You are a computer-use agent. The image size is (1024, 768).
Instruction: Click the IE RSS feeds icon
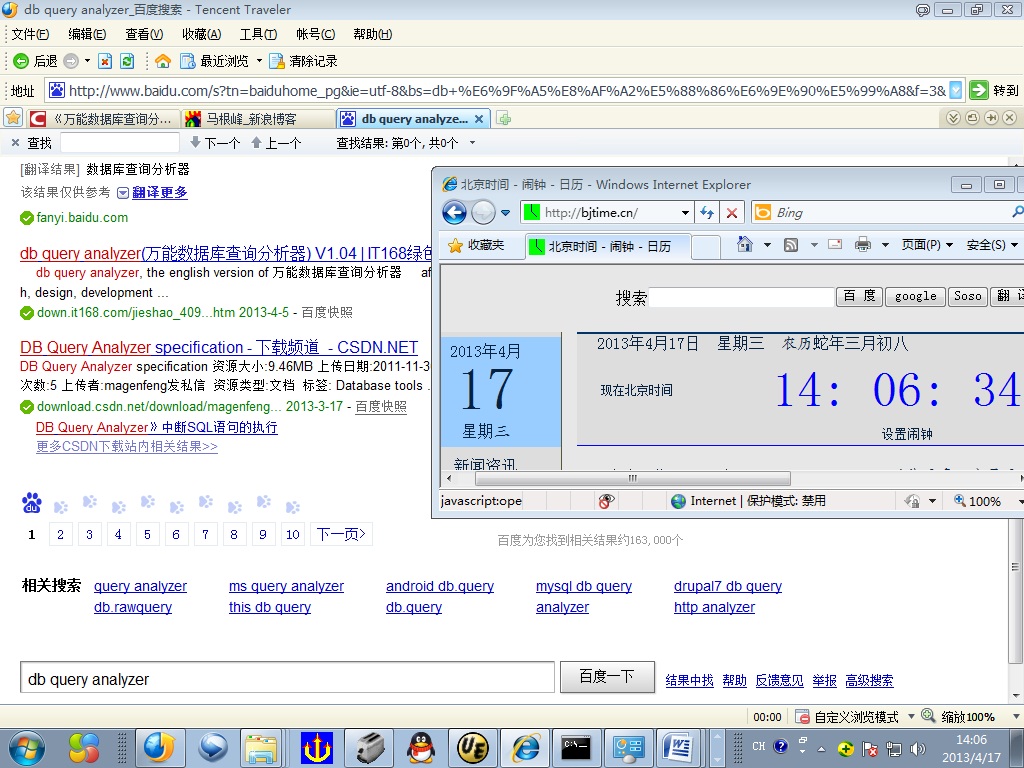click(791, 245)
